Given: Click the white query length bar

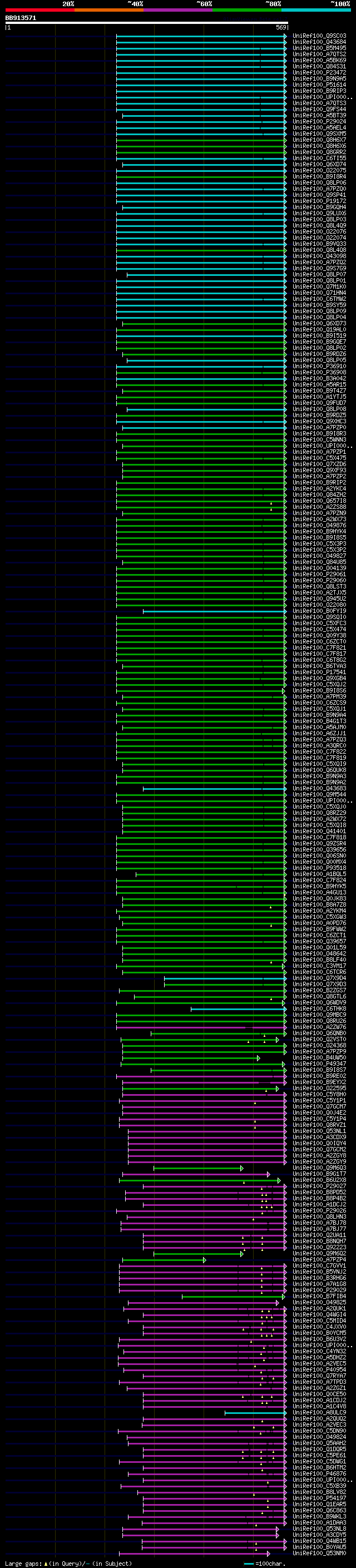Looking at the screenshot, I should click(146, 23).
